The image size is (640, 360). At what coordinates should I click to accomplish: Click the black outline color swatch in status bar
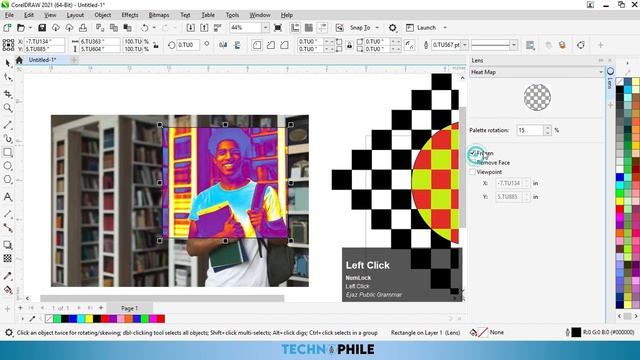click(x=576, y=333)
